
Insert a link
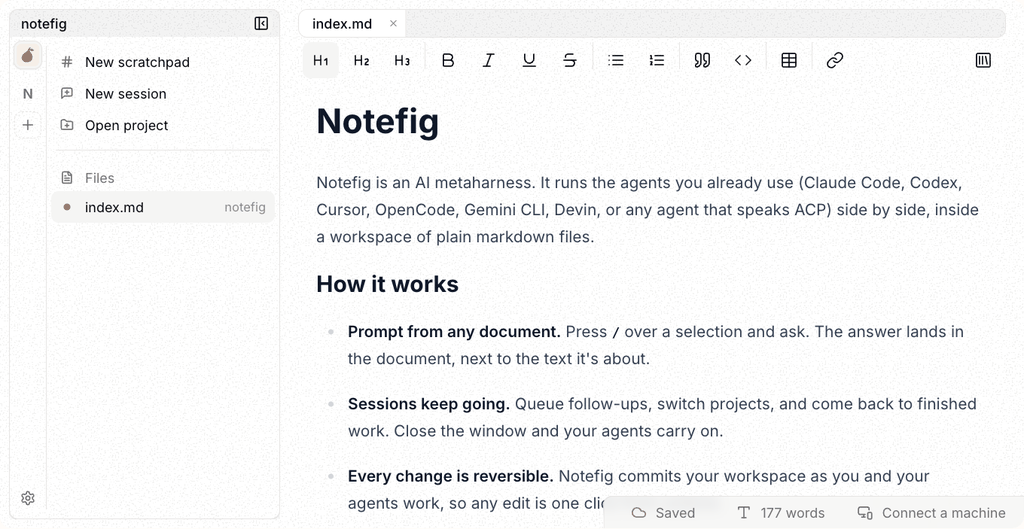point(835,60)
